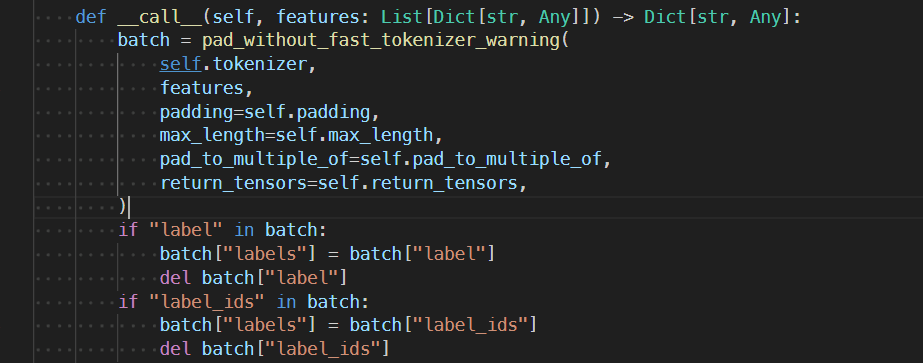Click the if "label_ids" in batch line
Image resolution: width=923 pixels, height=363 pixels.
point(244,301)
